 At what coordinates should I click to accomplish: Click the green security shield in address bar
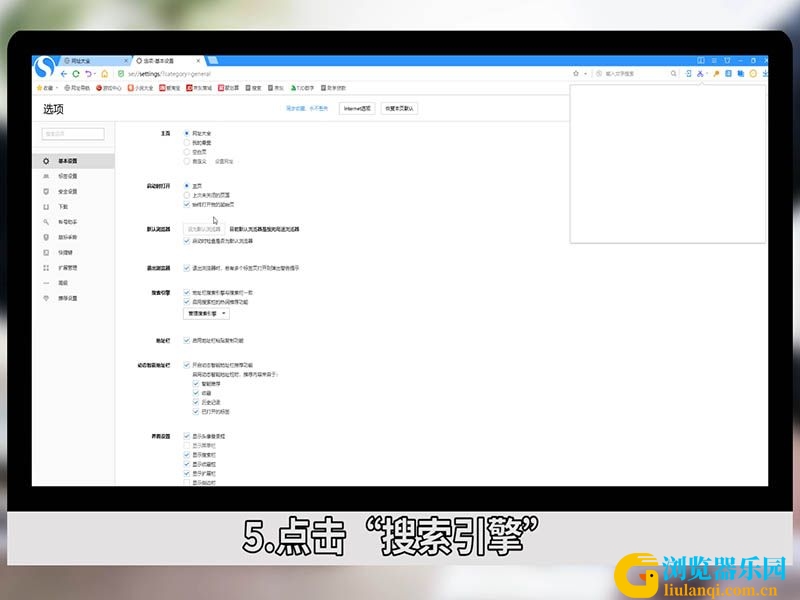point(121,74)
